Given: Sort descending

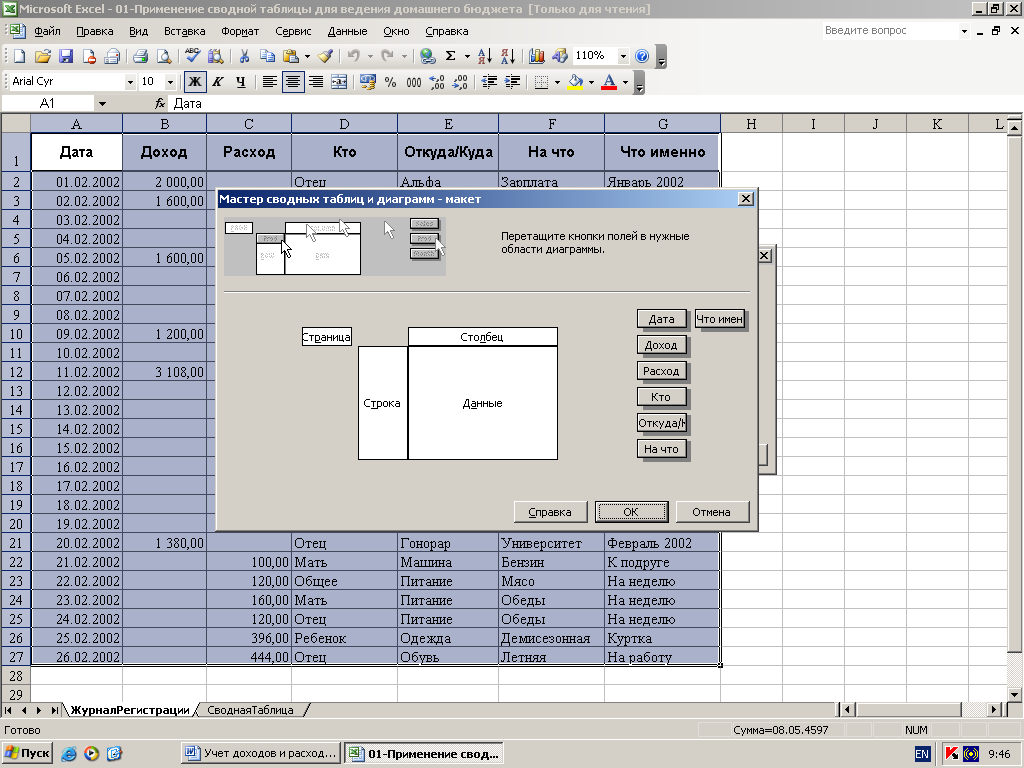Looking at the screenshot, I should pyautogui.click(x=508, y=56).
